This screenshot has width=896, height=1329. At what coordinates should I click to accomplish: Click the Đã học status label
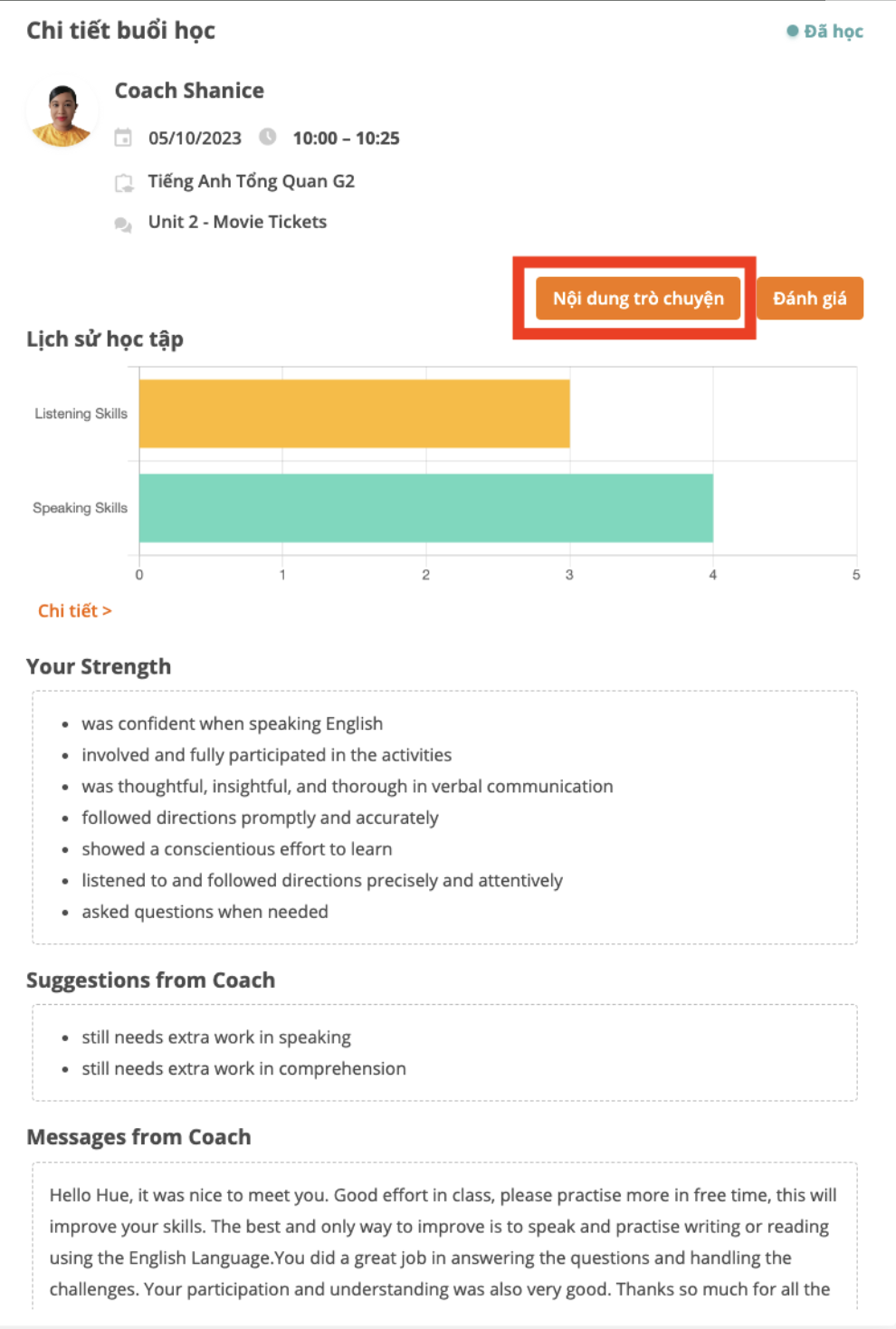click(x=834, y=32)
